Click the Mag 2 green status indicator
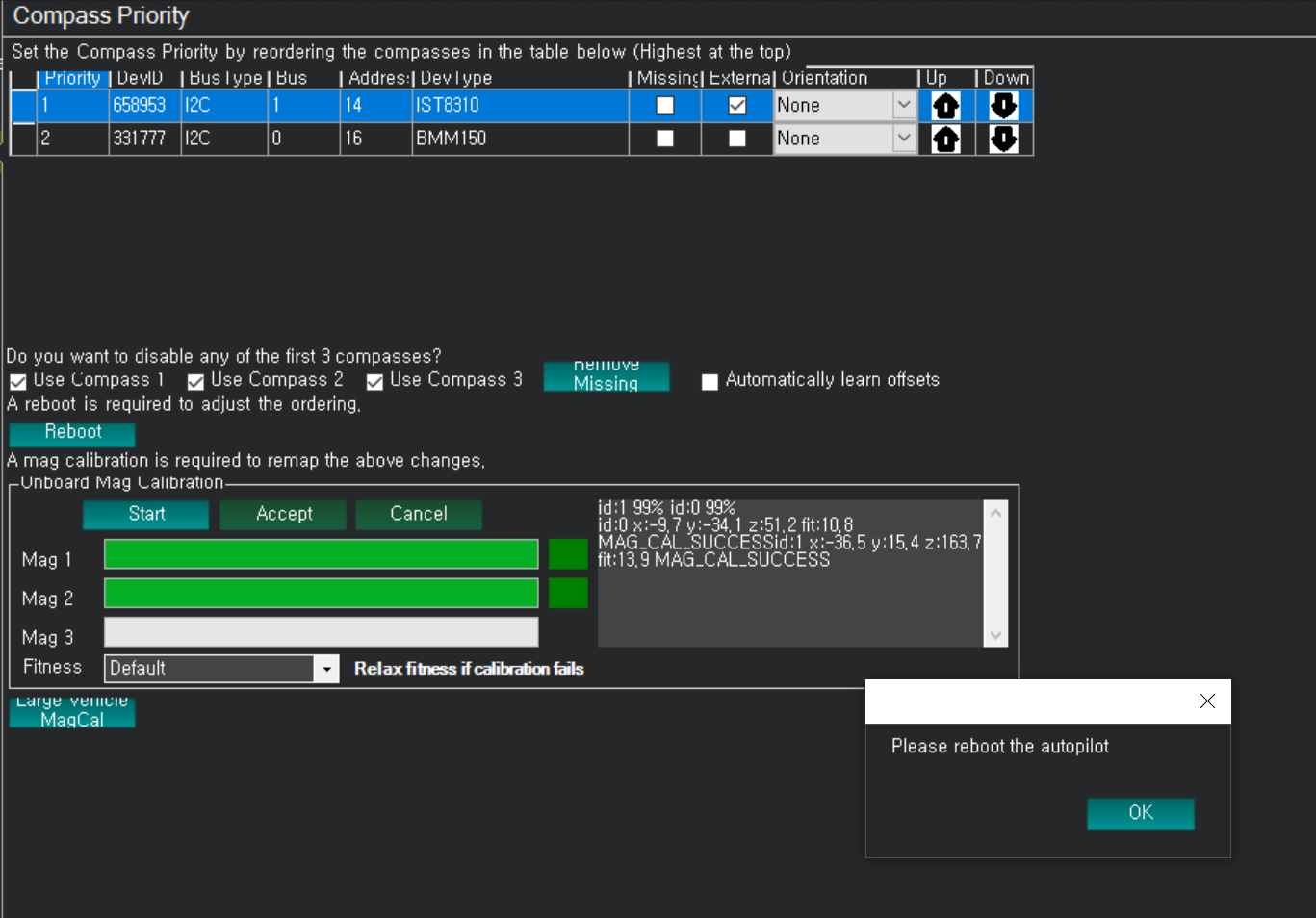Image resolution: width=1316 pixels, height=918 pixels. point(568,594)
